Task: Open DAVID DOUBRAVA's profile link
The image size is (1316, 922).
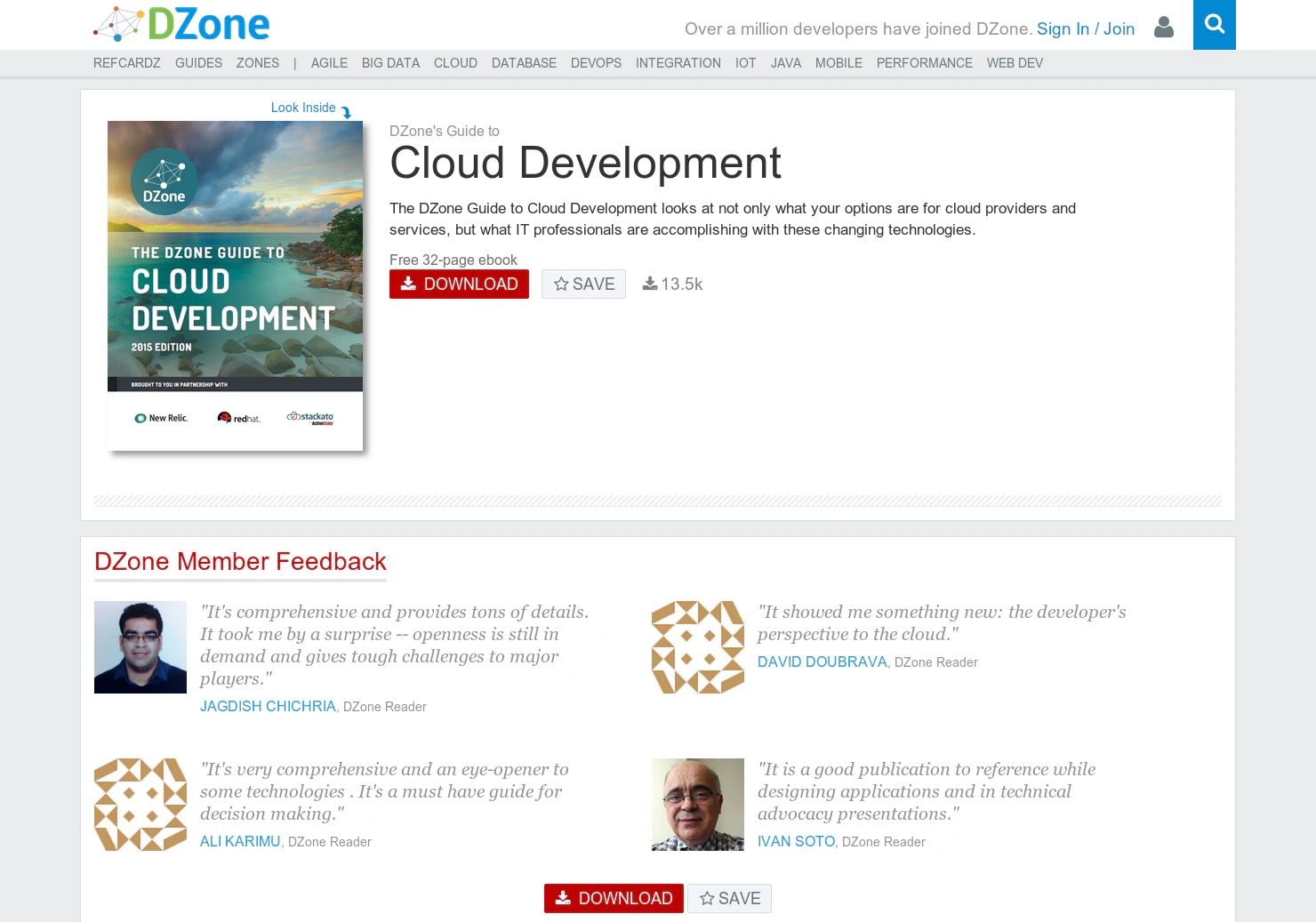Action: (822, 661)
